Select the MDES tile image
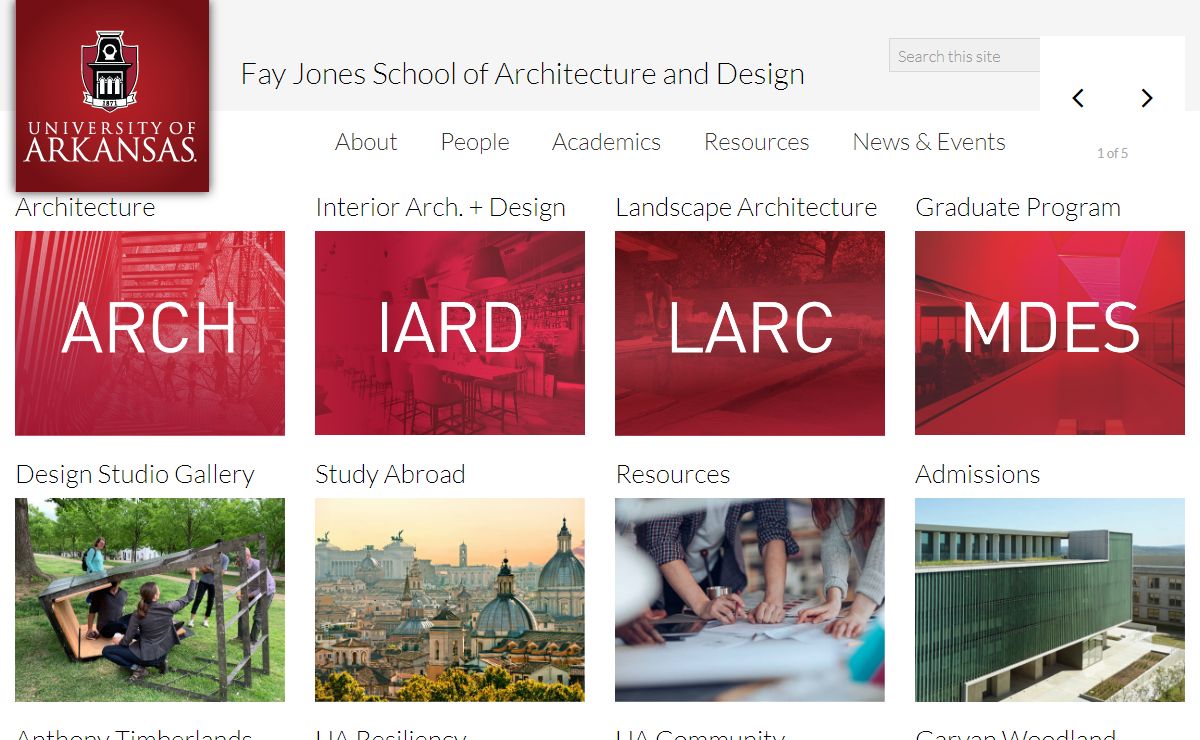 coord(1050,333)
